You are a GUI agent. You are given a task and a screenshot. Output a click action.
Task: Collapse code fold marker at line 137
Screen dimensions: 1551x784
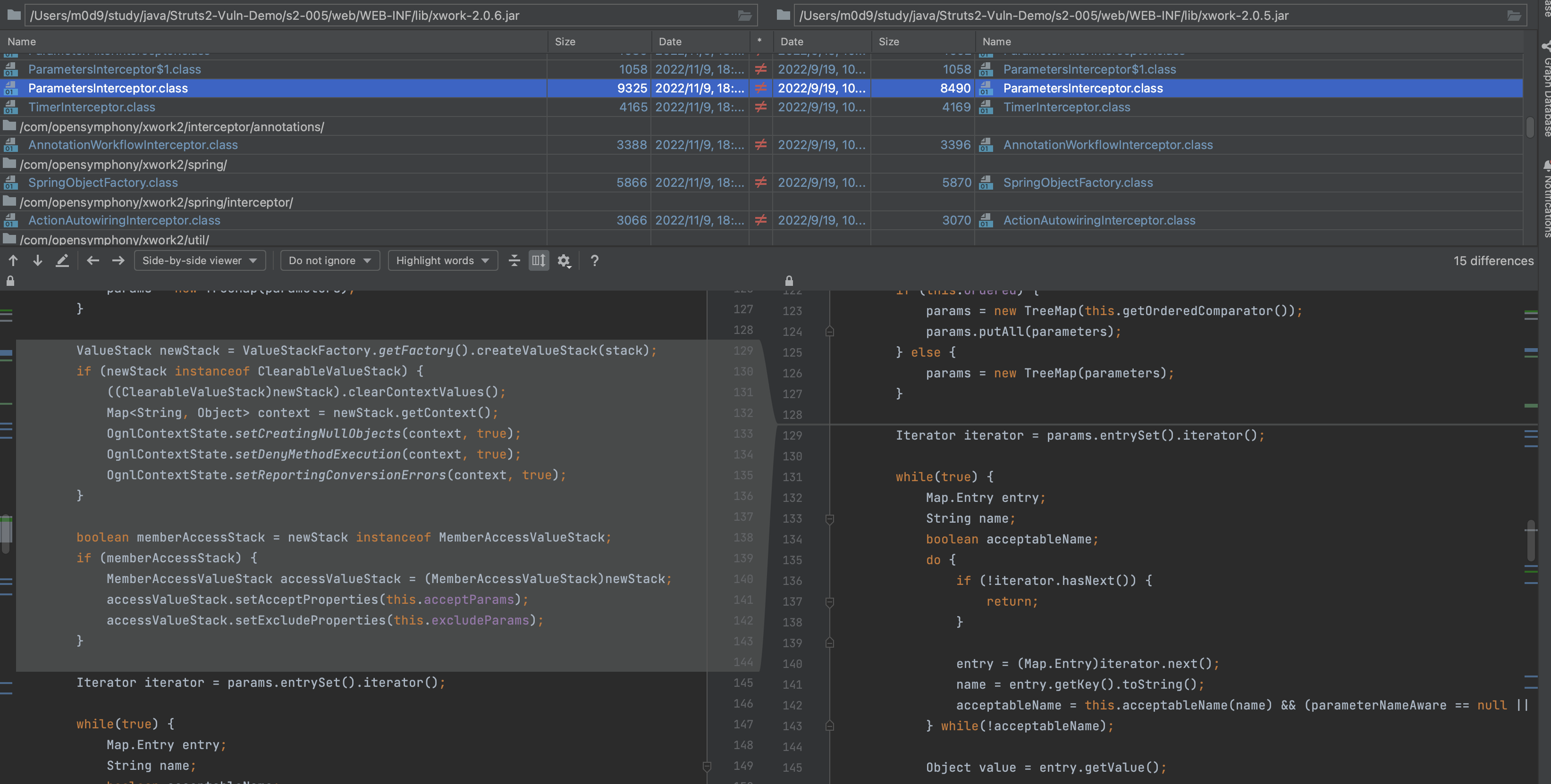pyautogui.click(x=829, y=602)
